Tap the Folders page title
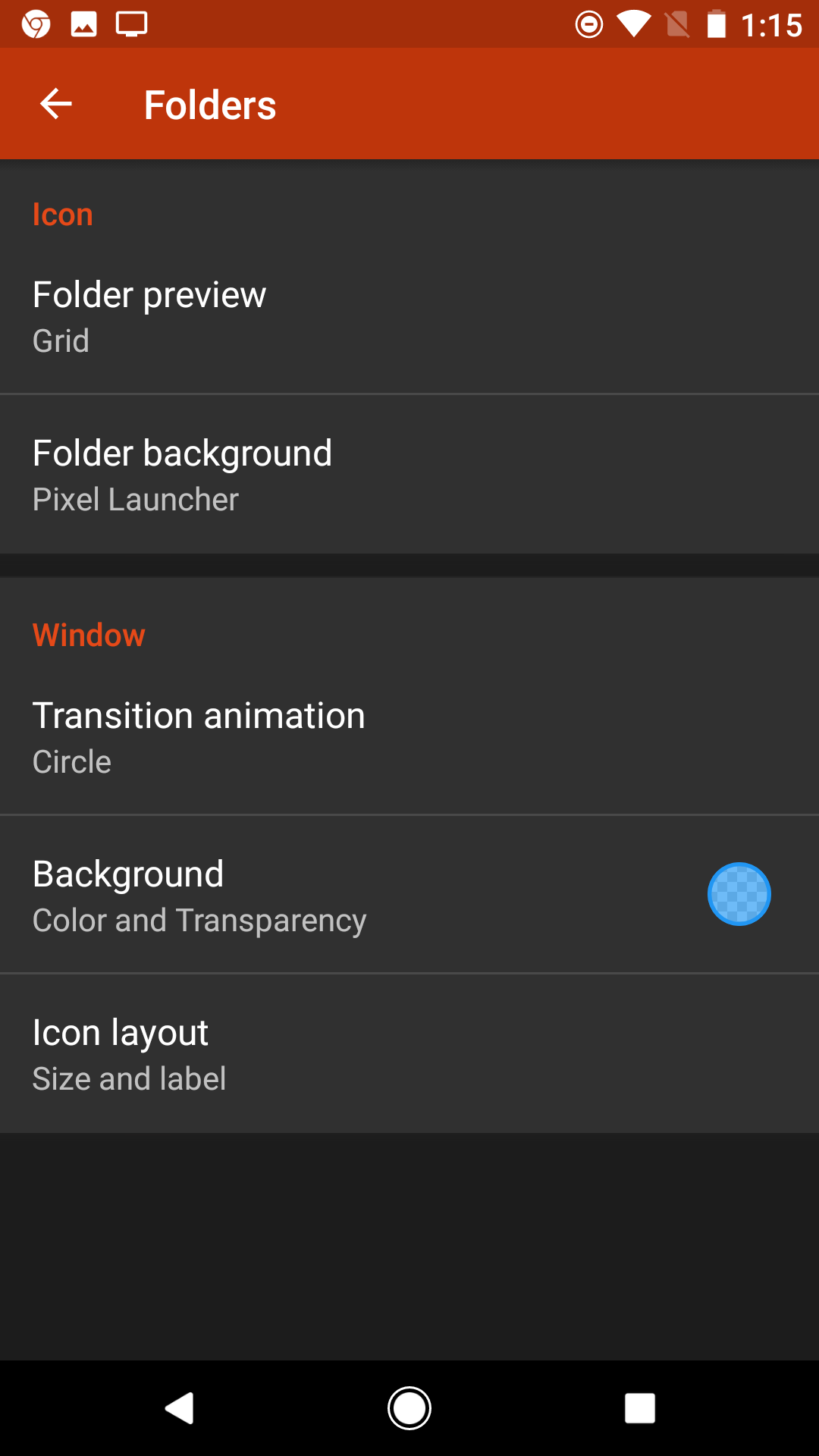This screenshot has width=819, height=1456. tap(210, 105)
